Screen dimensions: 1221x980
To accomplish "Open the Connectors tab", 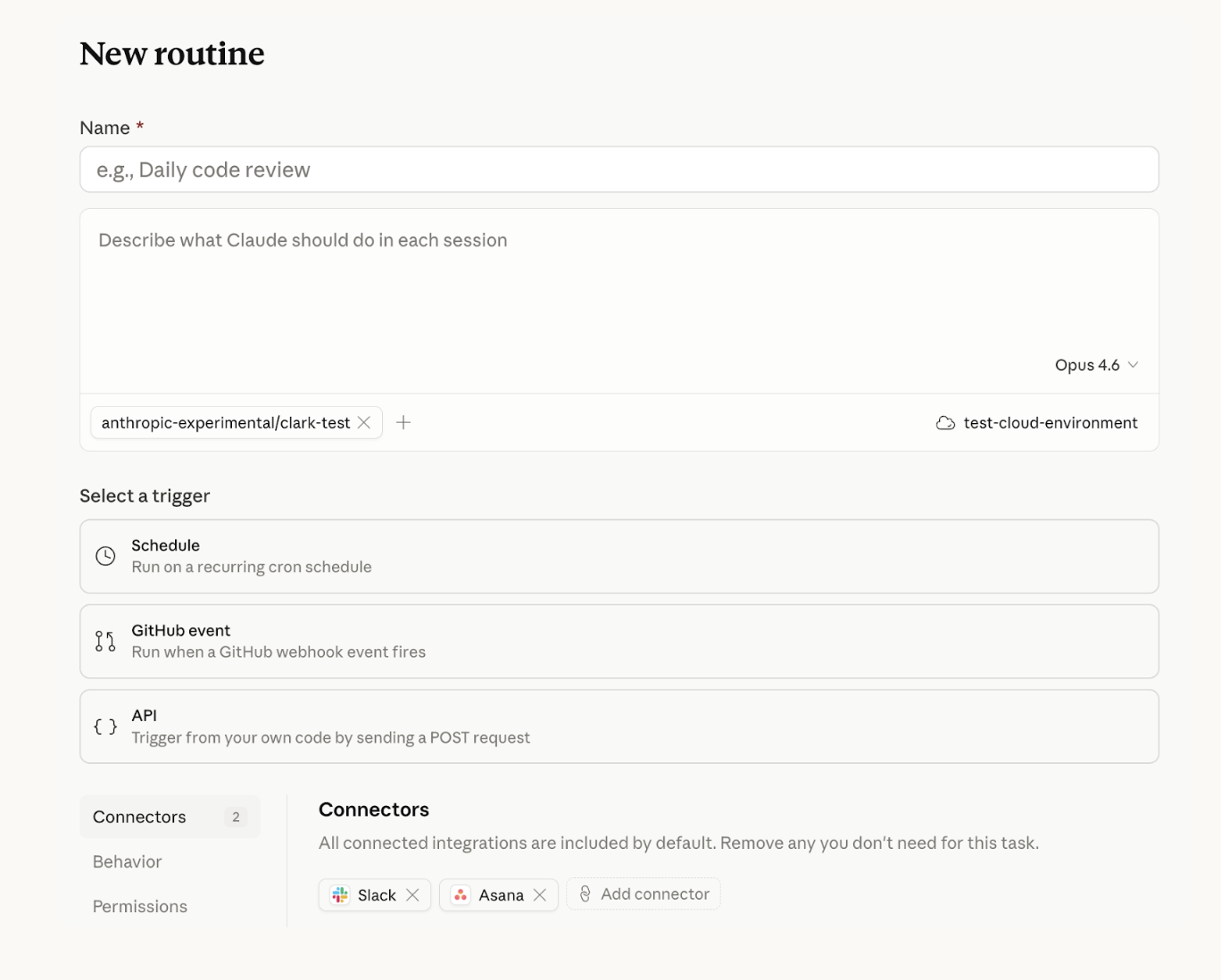I will (170, 817).
